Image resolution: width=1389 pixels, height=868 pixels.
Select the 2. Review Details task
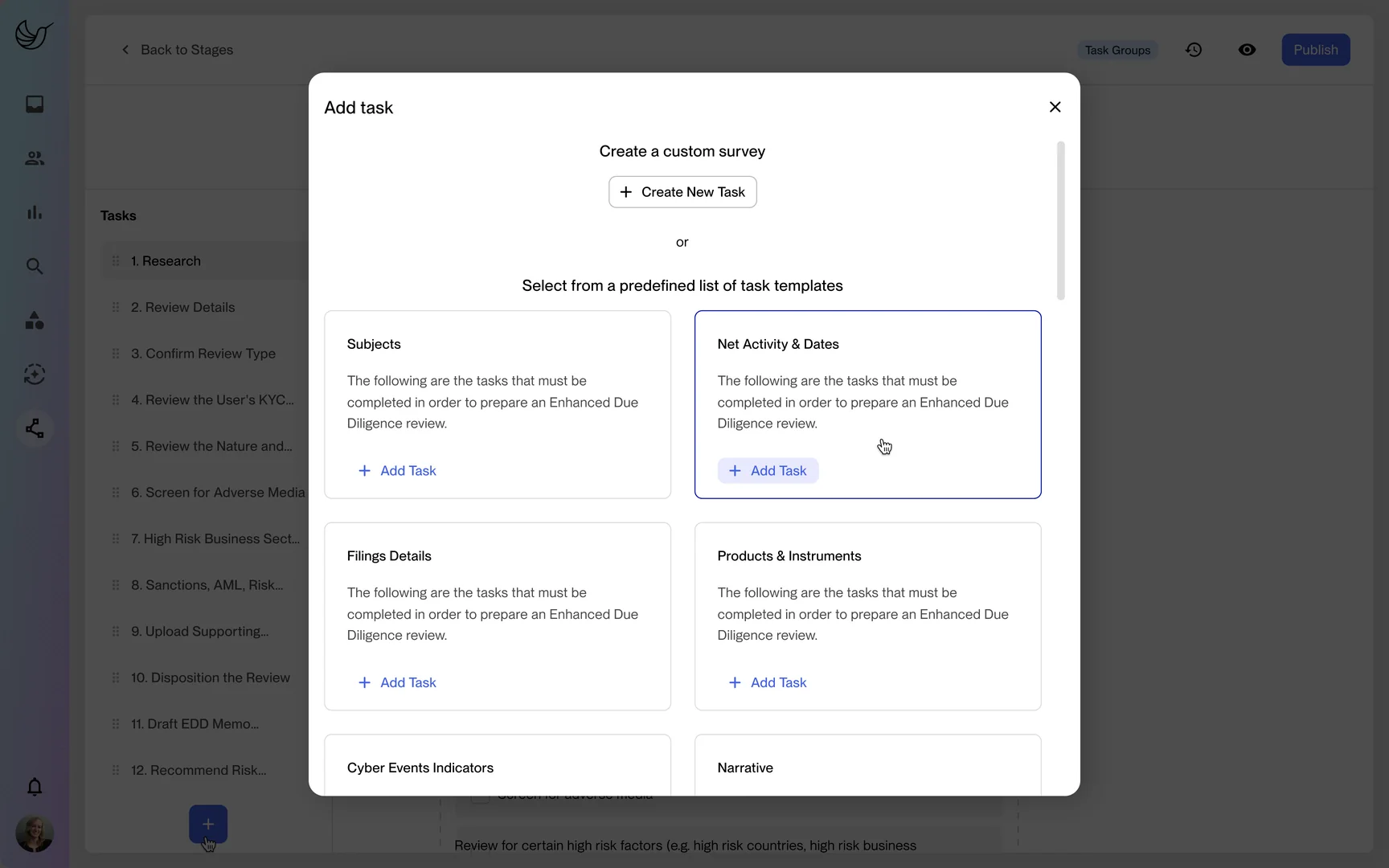point(205,307)
